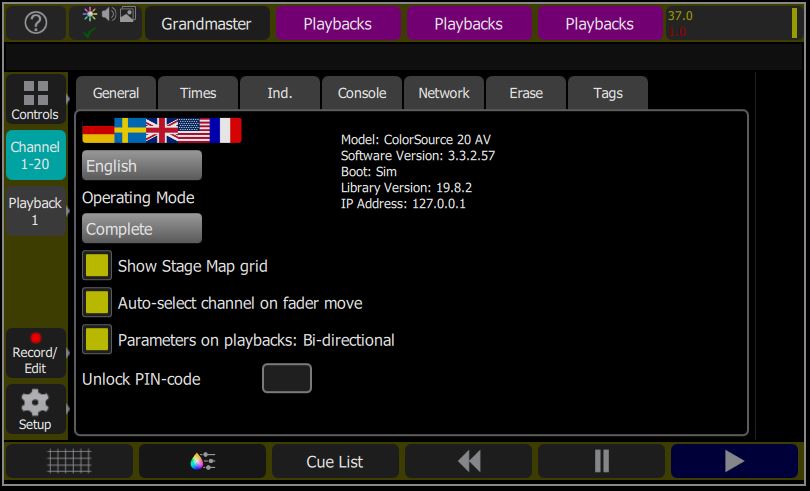Open the stage map grid icon
Viewport: 810px width, 491px height.
pos(69,461)
